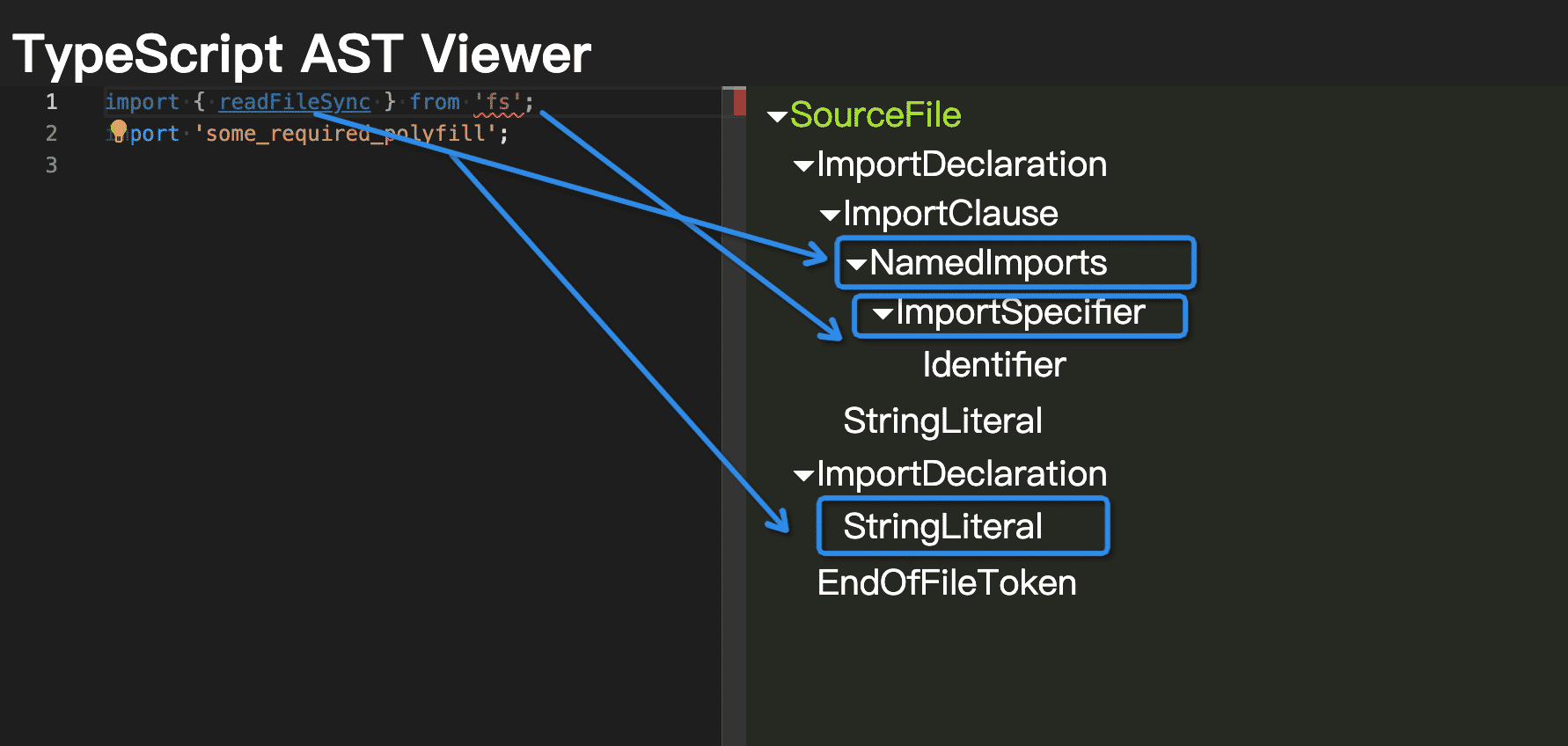Screen dimensions: 1568x746
Task: Collapse the NamedImports node arrow
Action: 856,264
